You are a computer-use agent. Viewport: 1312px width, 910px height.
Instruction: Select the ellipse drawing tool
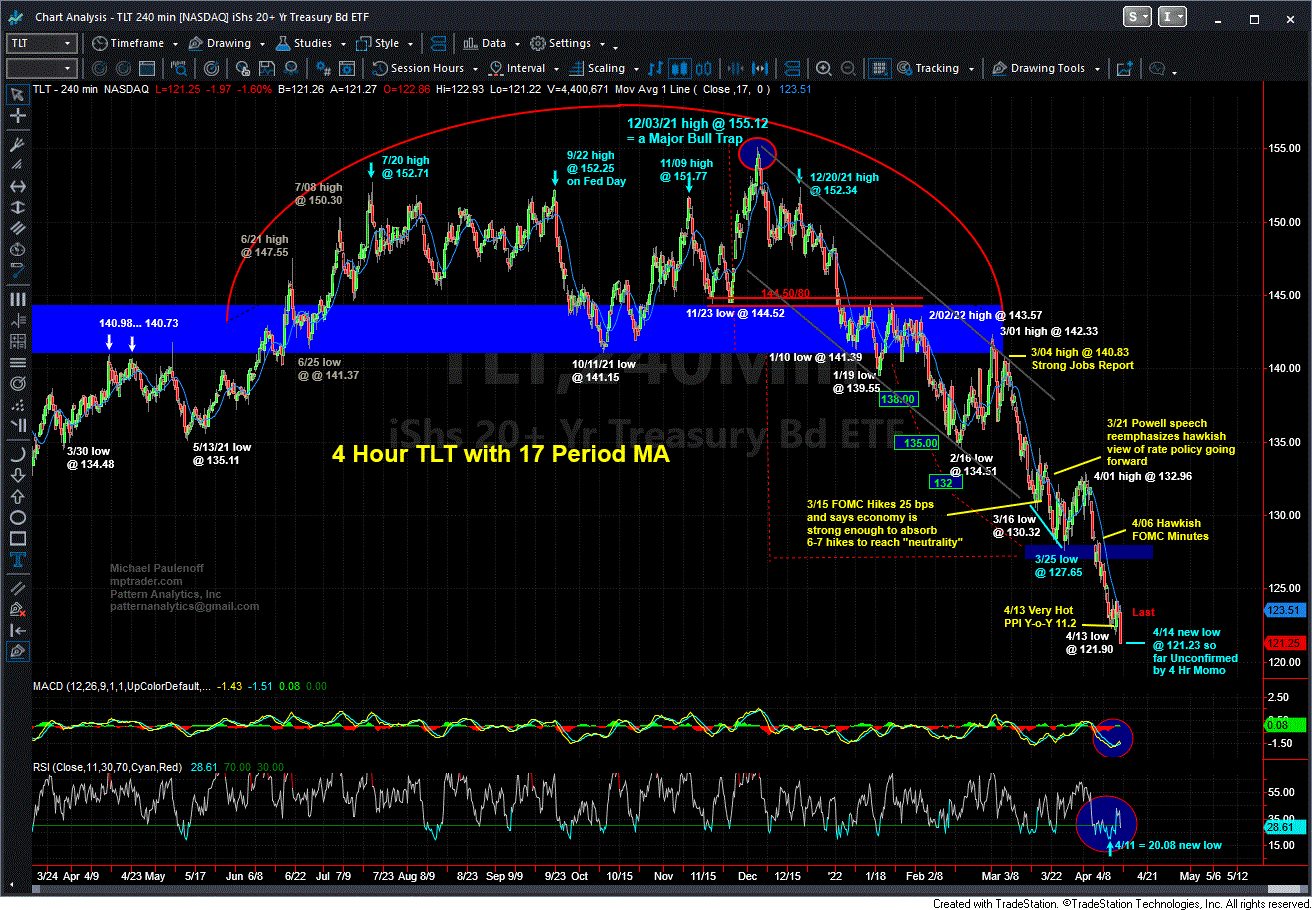(17, 516)
